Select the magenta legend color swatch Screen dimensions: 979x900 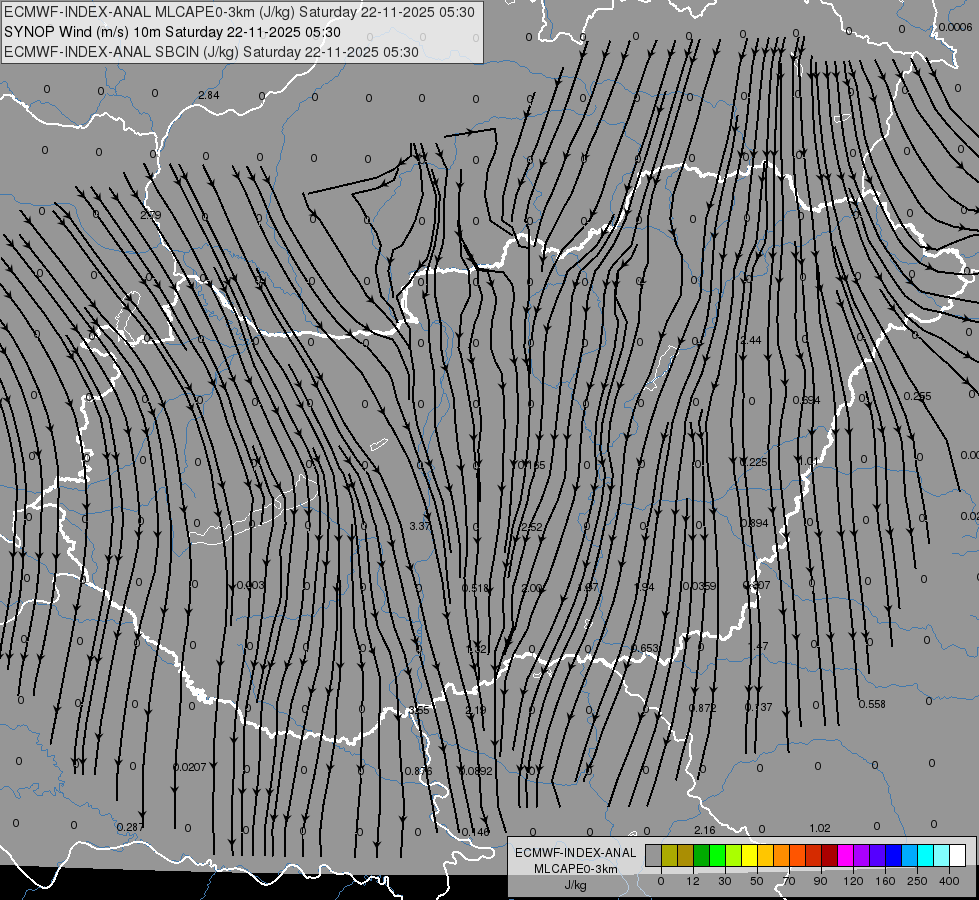[x=845, y=855]
